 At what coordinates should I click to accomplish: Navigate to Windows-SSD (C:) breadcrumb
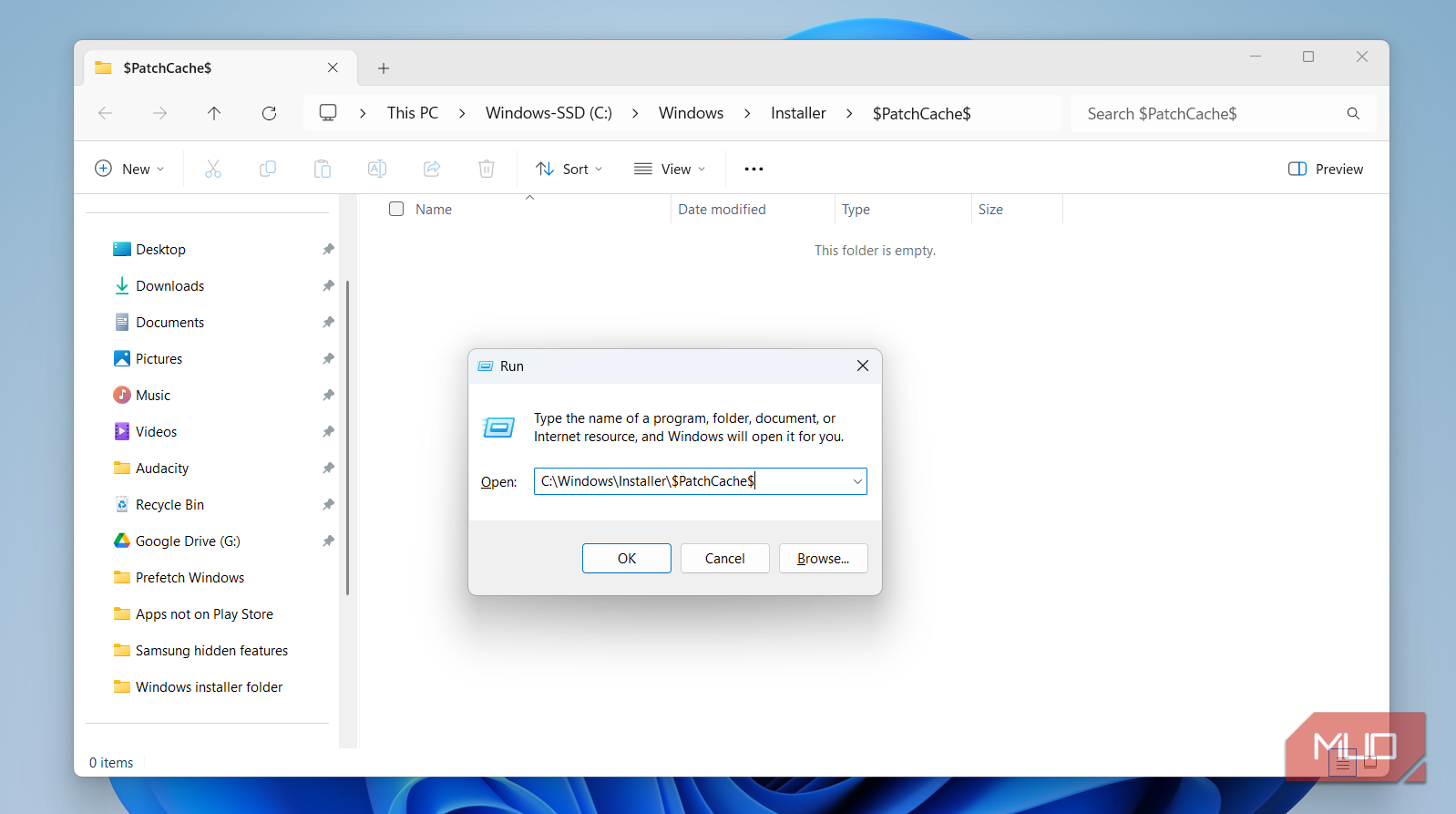tap(549, 113)
